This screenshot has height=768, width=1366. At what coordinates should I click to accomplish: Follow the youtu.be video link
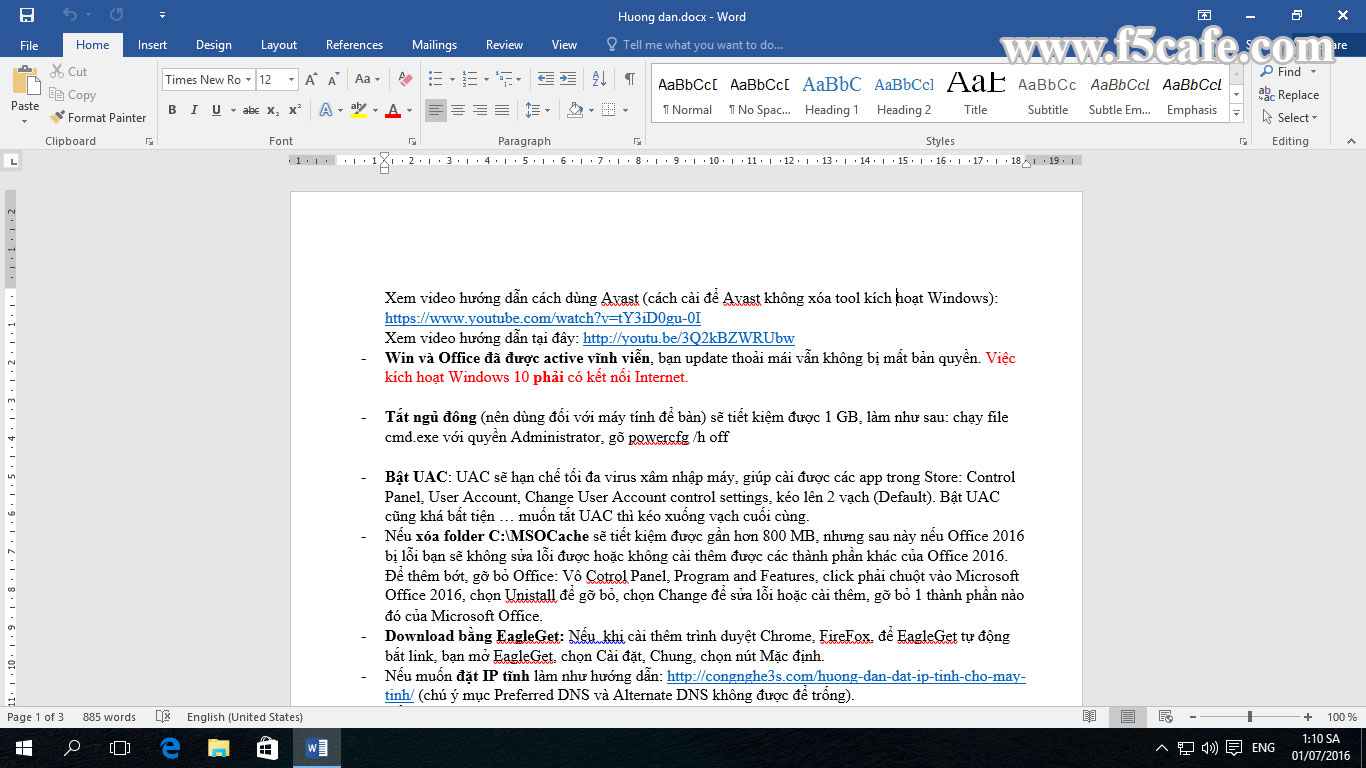coord(689,338)
